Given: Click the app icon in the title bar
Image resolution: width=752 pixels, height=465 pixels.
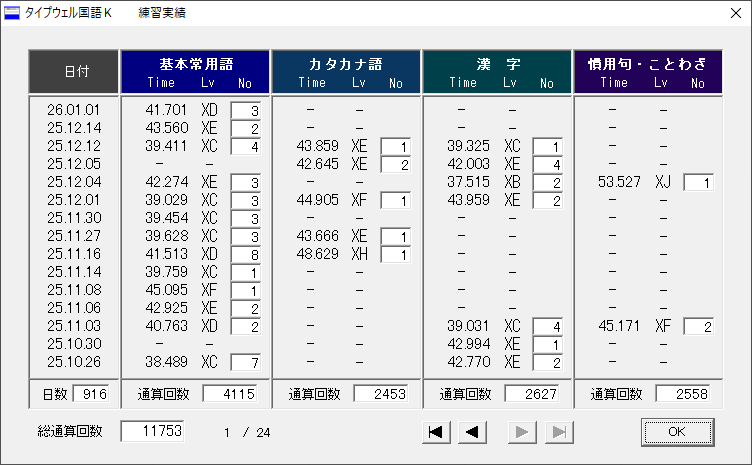Looking at the screenshot, I should (x=12, y=13).
